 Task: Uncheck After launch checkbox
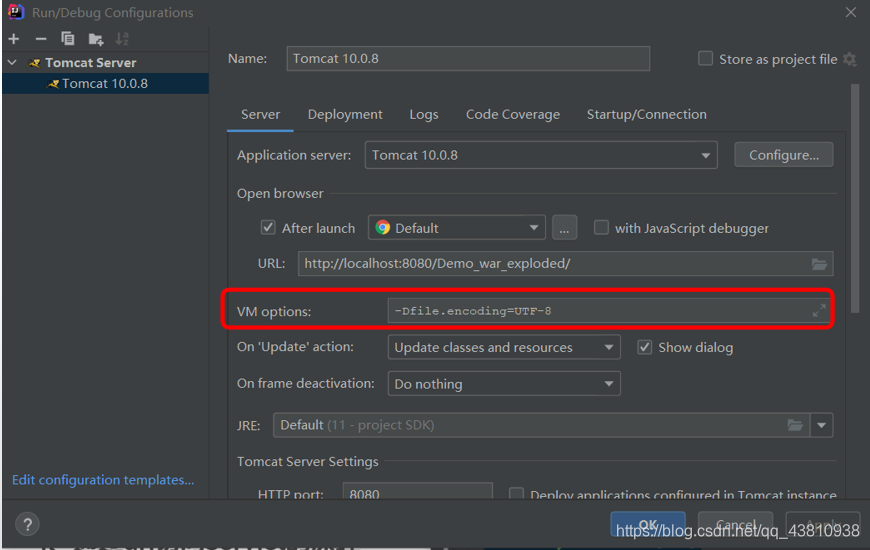click(x=268, y=228)
